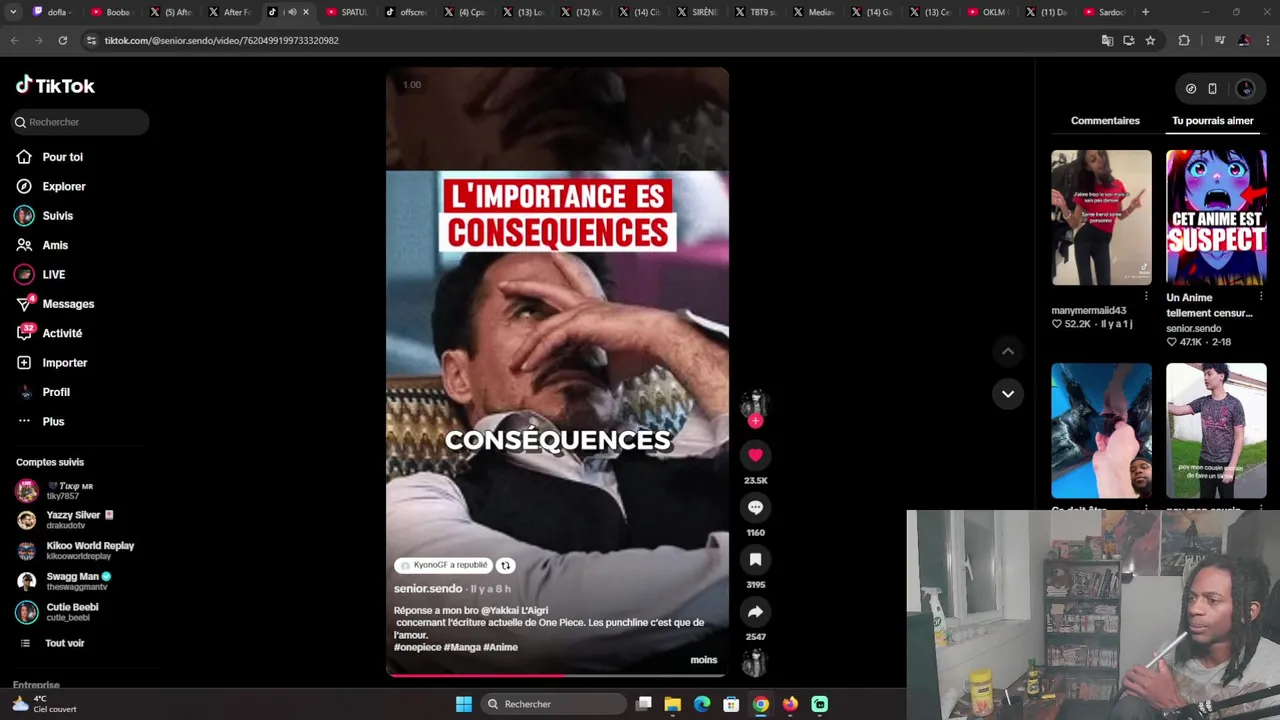Follow creator via red plus badge

(755, 421)
